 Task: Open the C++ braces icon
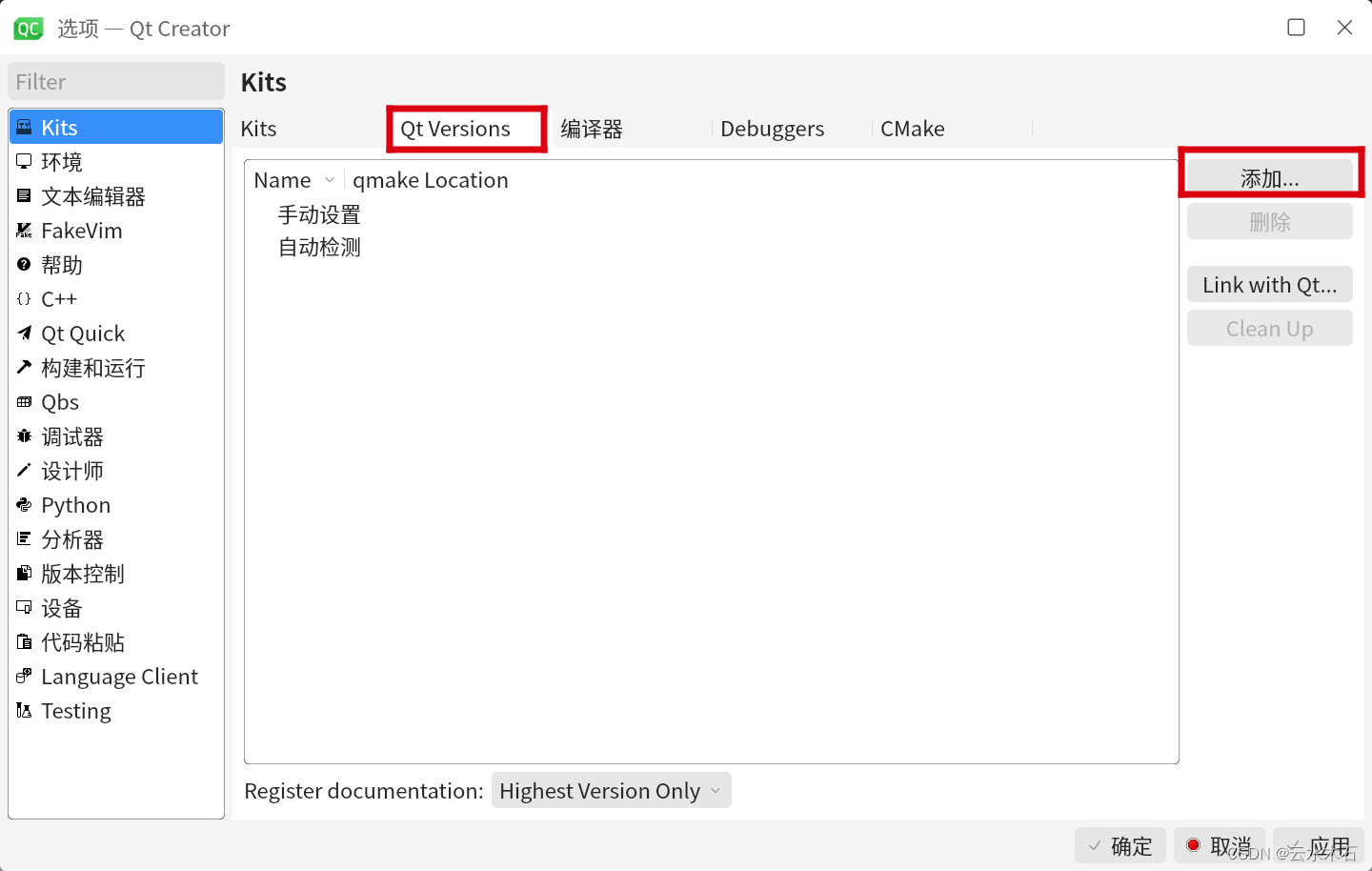(24, 299)
